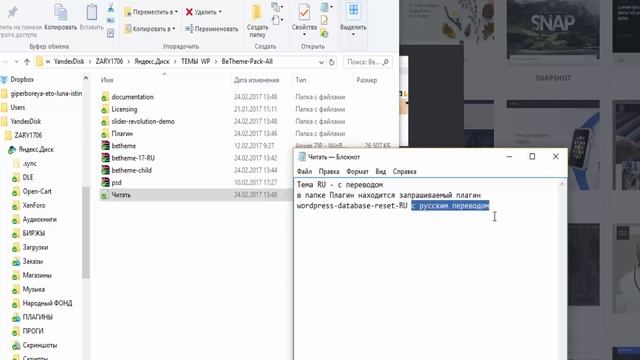Select the Музыка folder in sidebar
This screenshot has height=360, width=640.
coord(33,289)
